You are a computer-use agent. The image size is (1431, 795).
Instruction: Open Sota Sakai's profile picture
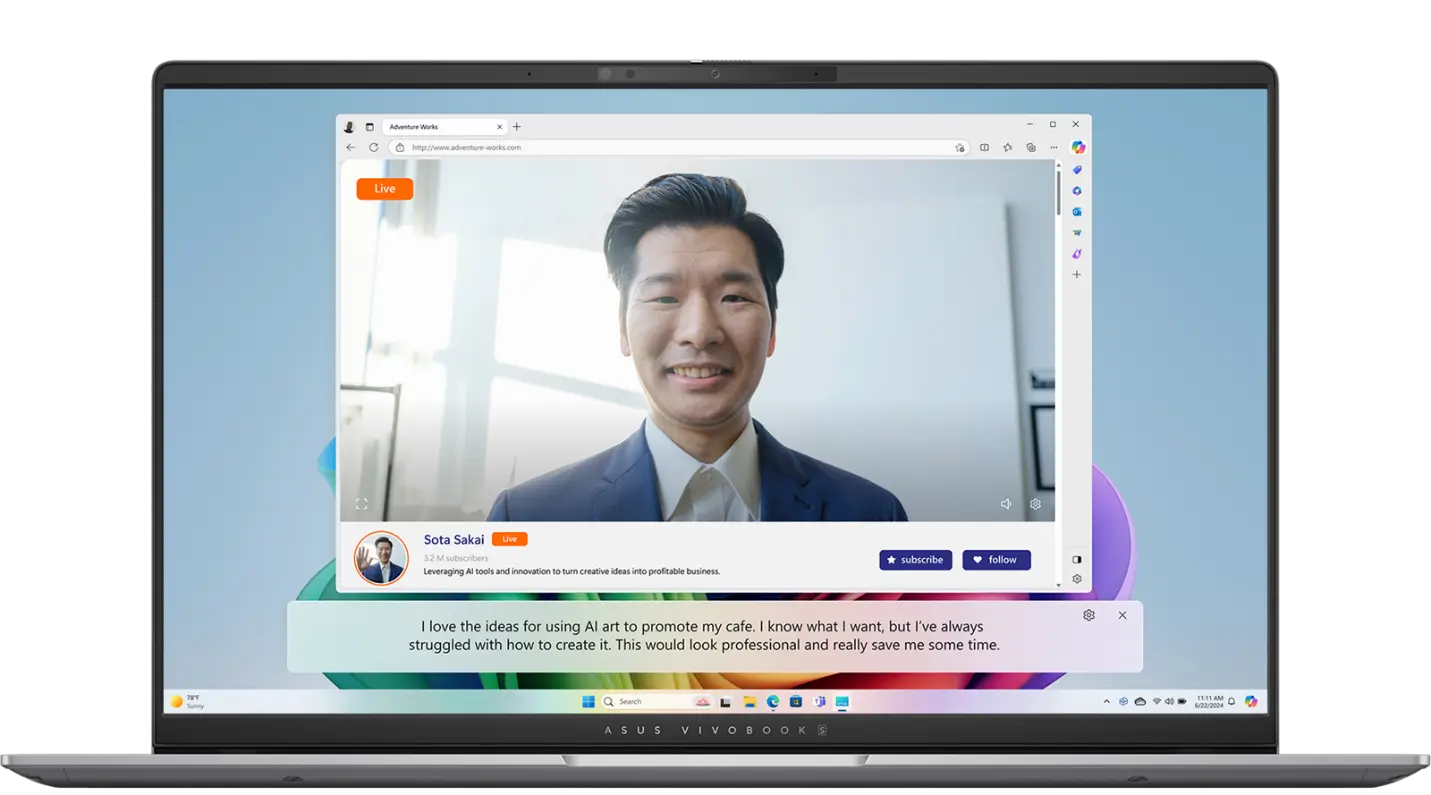(381, 558)
